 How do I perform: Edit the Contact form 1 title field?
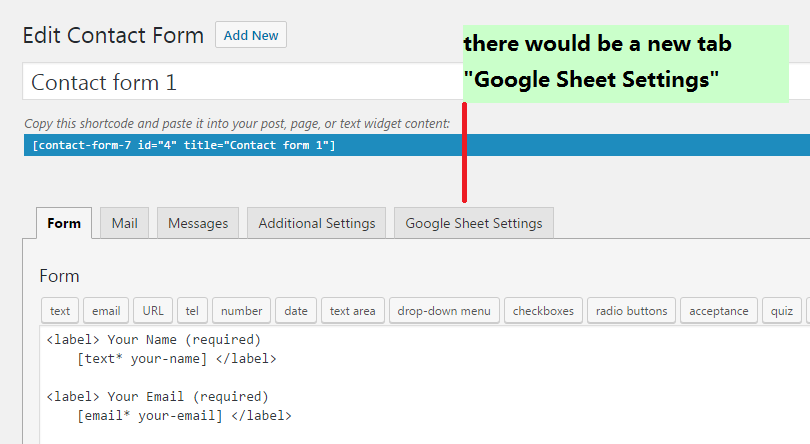coord(240,82)
